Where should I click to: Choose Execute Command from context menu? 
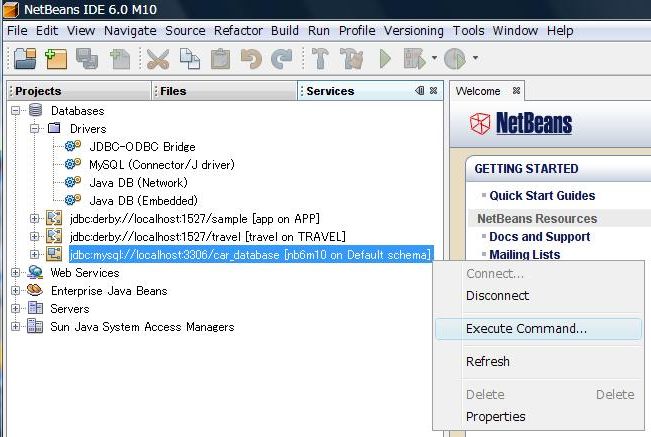click(526, 328)
